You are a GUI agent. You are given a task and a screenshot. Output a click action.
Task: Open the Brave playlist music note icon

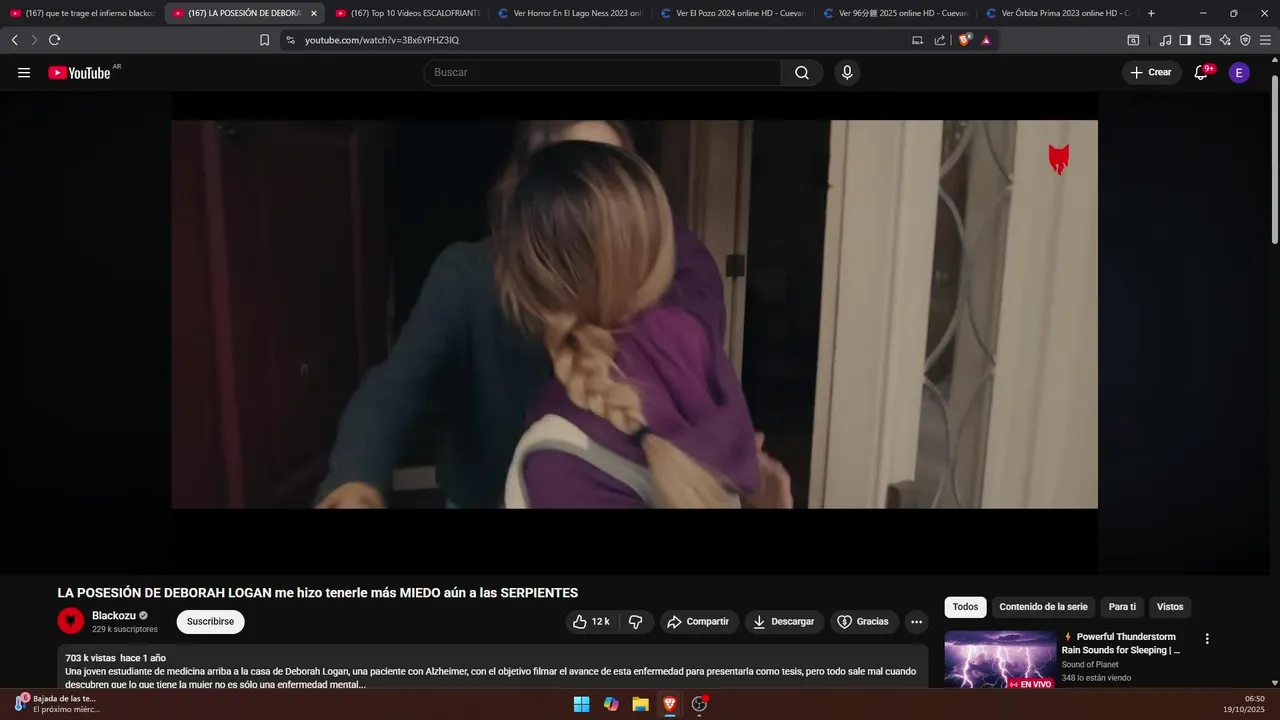tap(1165, 40)
